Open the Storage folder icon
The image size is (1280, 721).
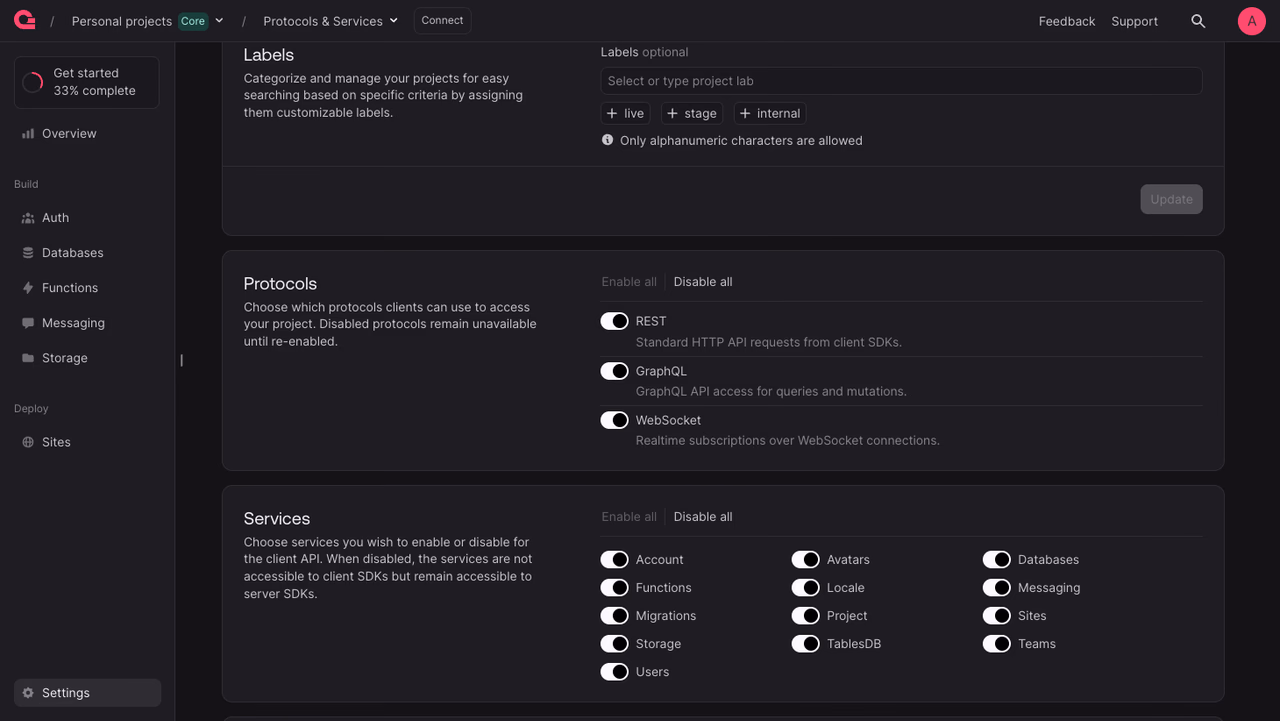28,358
